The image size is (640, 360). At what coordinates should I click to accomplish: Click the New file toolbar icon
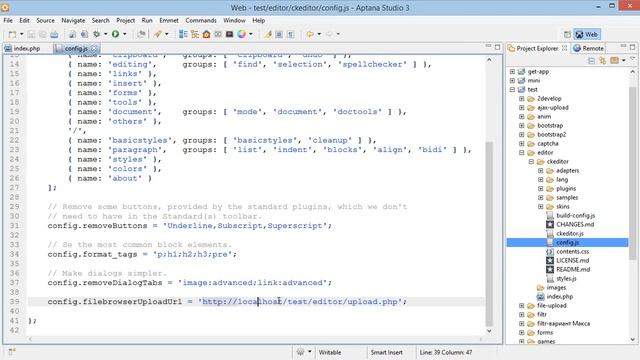pyautogui.click(x=12, y=34)
